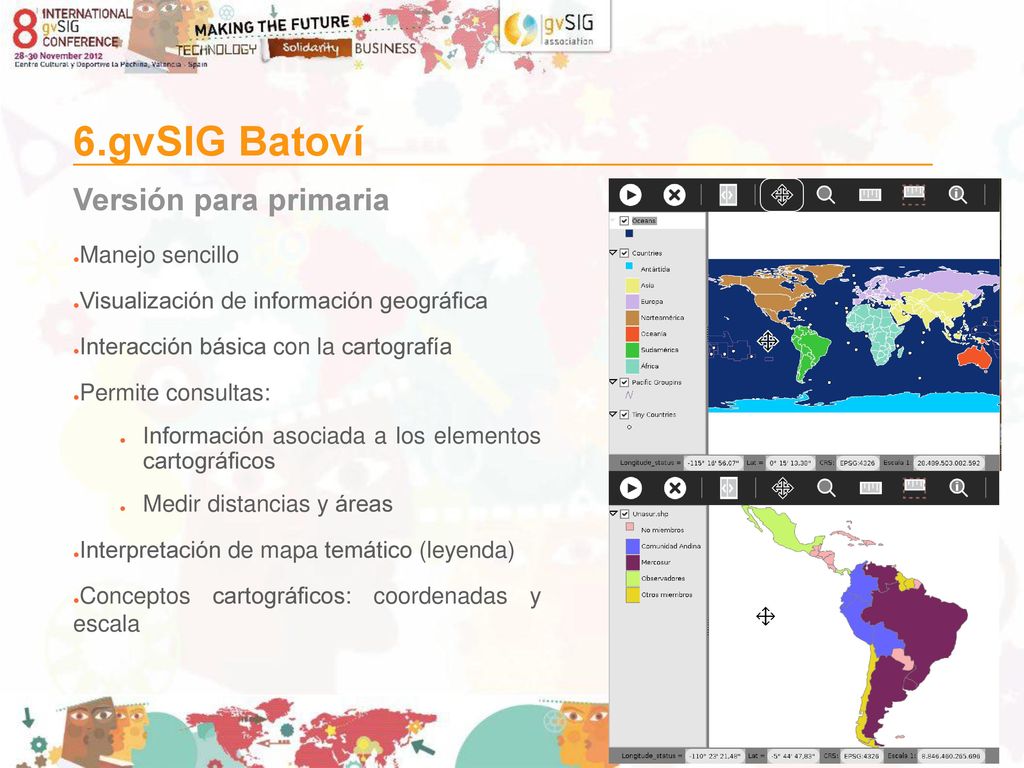The image size is (1024, 768).
Task: Uncheck the Oceans layer checkbox
Action: pos(624,221)
